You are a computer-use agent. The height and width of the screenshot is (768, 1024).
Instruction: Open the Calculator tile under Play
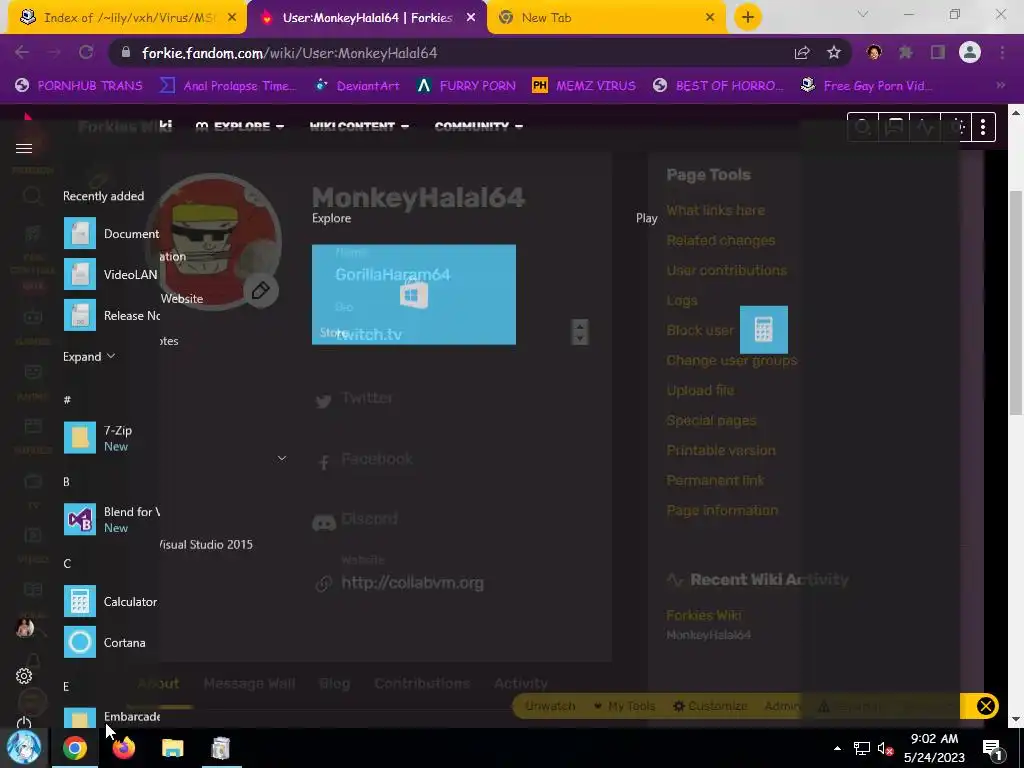[763, 330]
